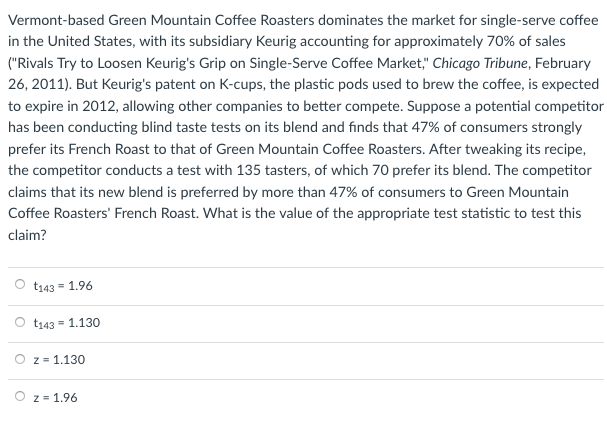This screenshot has height=423, width=607.
Task: Choose the t143 = 1.130 radio button
Action: (20, 322)
